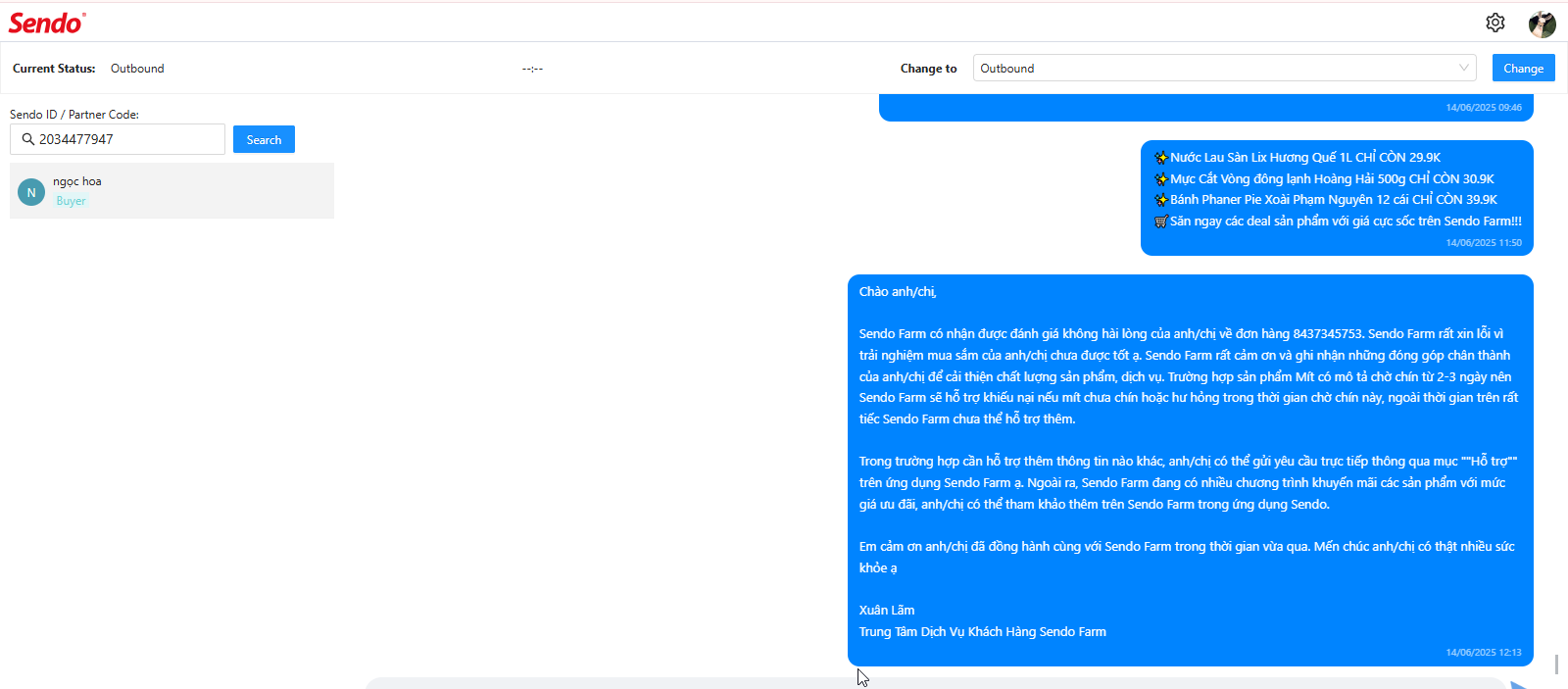This screenshot has height=689, width=1568.
Task: Click the --:-- timer display
Action: coord(532,69)
